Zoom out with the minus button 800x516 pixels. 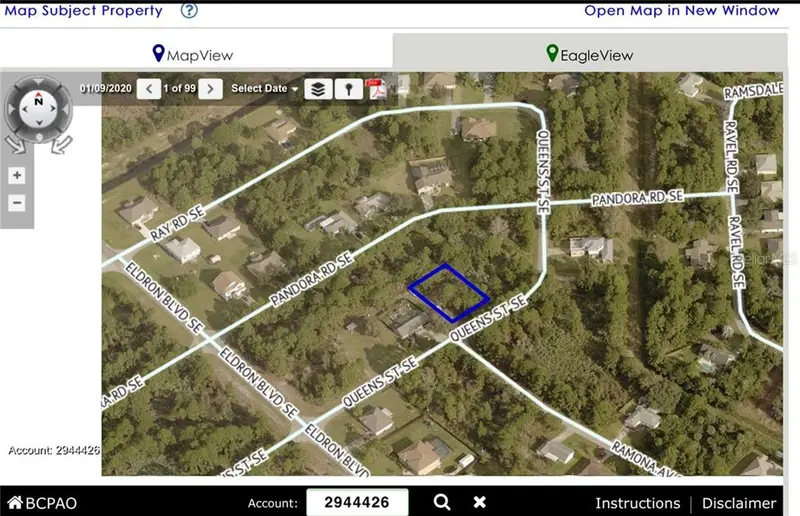pyautogui.click(x=17, y=203)
